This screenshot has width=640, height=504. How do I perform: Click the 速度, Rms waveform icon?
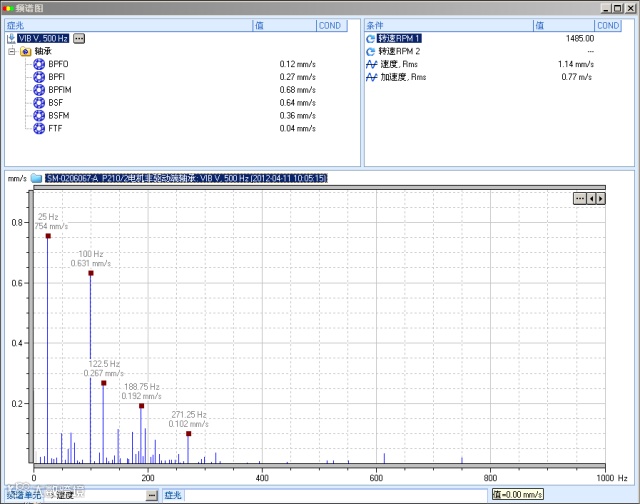click(x=371, y=64)
